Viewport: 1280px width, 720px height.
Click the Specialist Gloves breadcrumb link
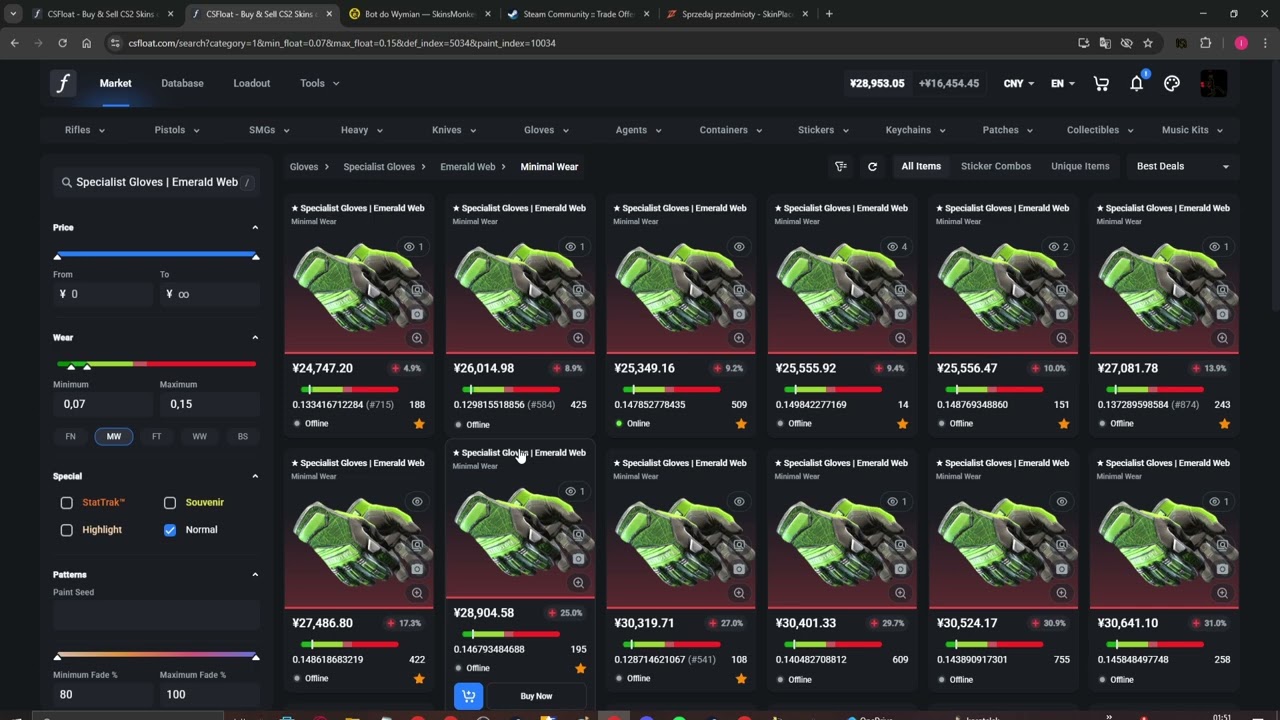[x=379, y=167]
